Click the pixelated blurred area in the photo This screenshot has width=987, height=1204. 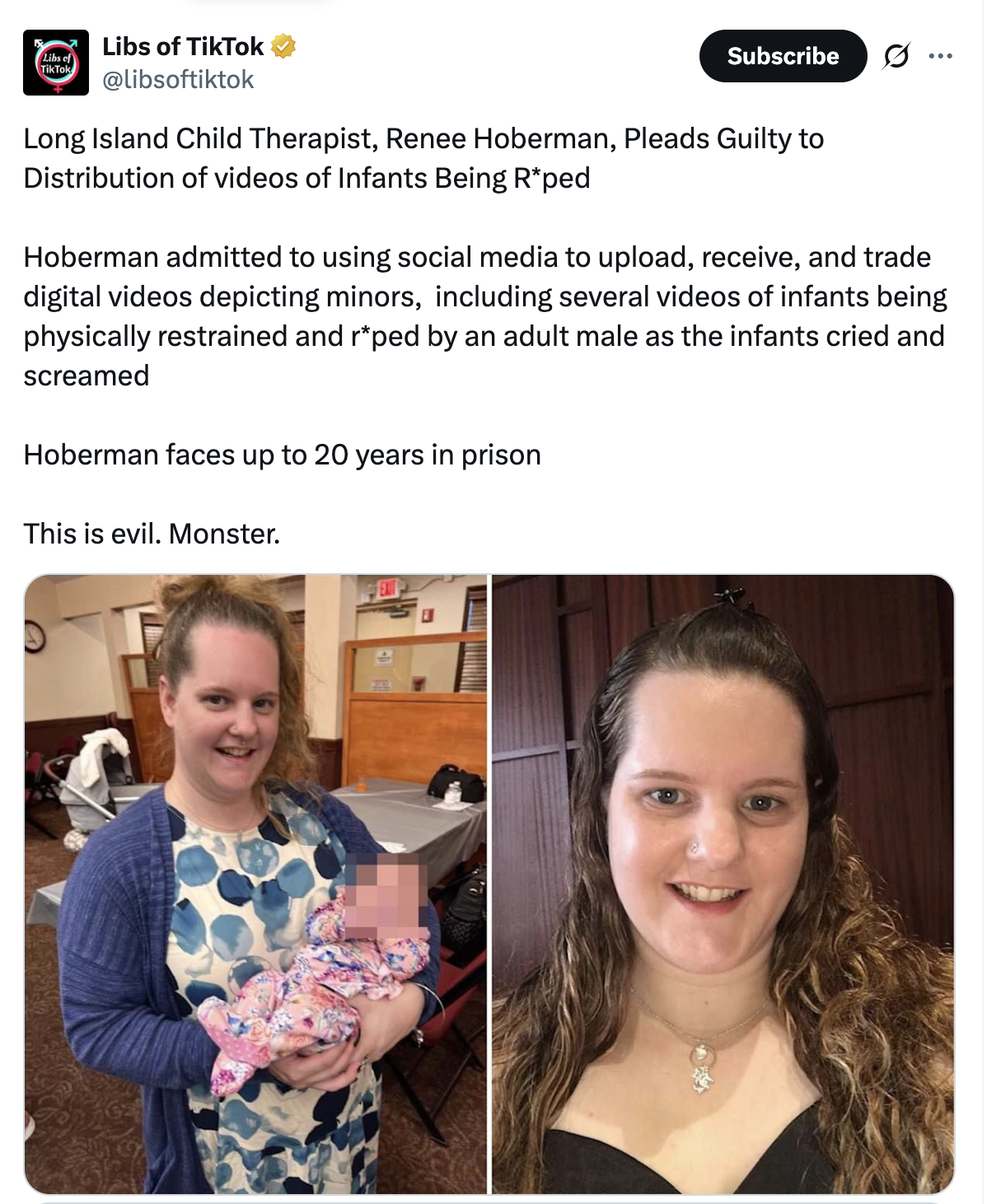386,896
